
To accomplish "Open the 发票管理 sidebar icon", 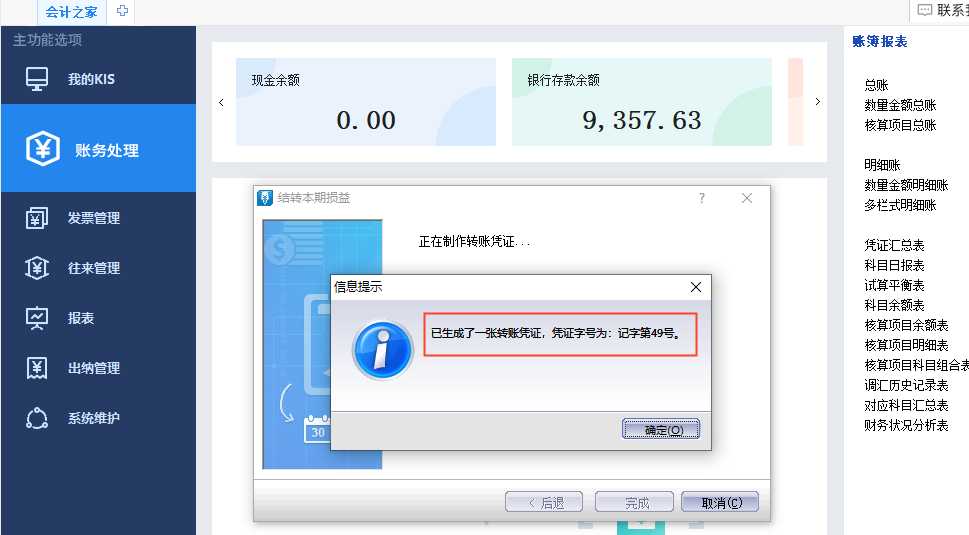I will coord(37,218).
